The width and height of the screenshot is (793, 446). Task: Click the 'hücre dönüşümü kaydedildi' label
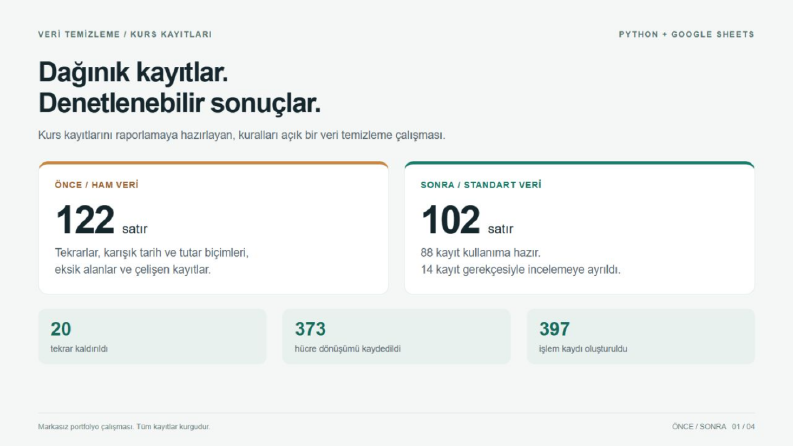(347, 349)
